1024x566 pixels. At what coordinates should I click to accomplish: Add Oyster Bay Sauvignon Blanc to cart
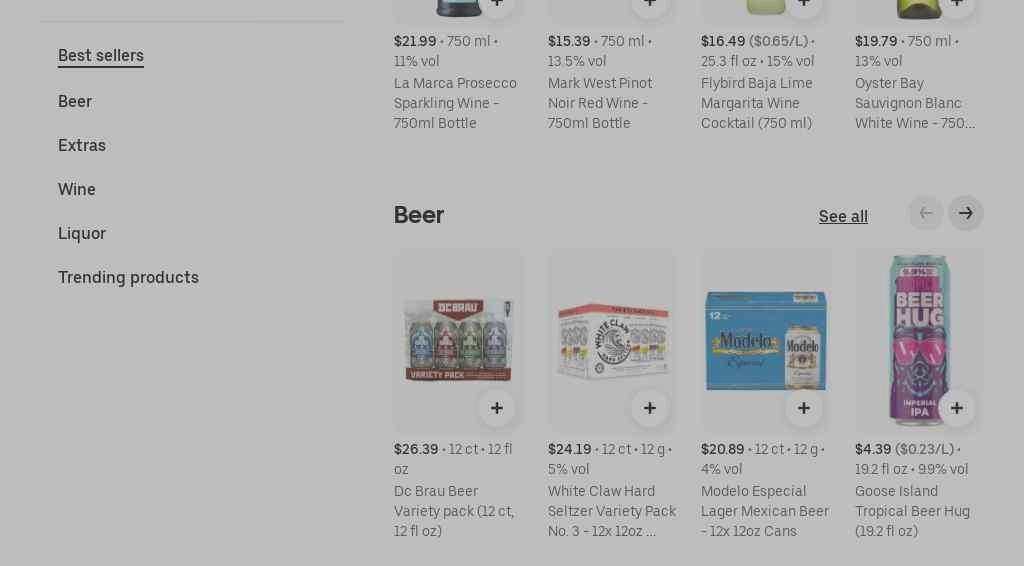(957, 4)
